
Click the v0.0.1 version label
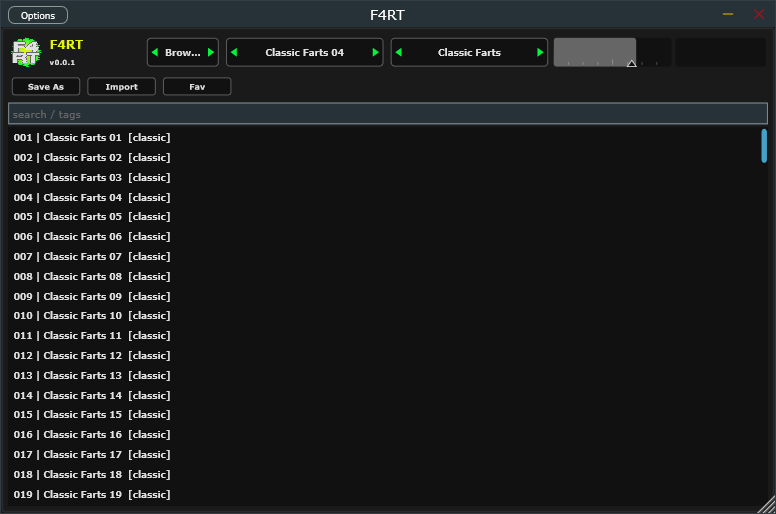click(62, 62)
